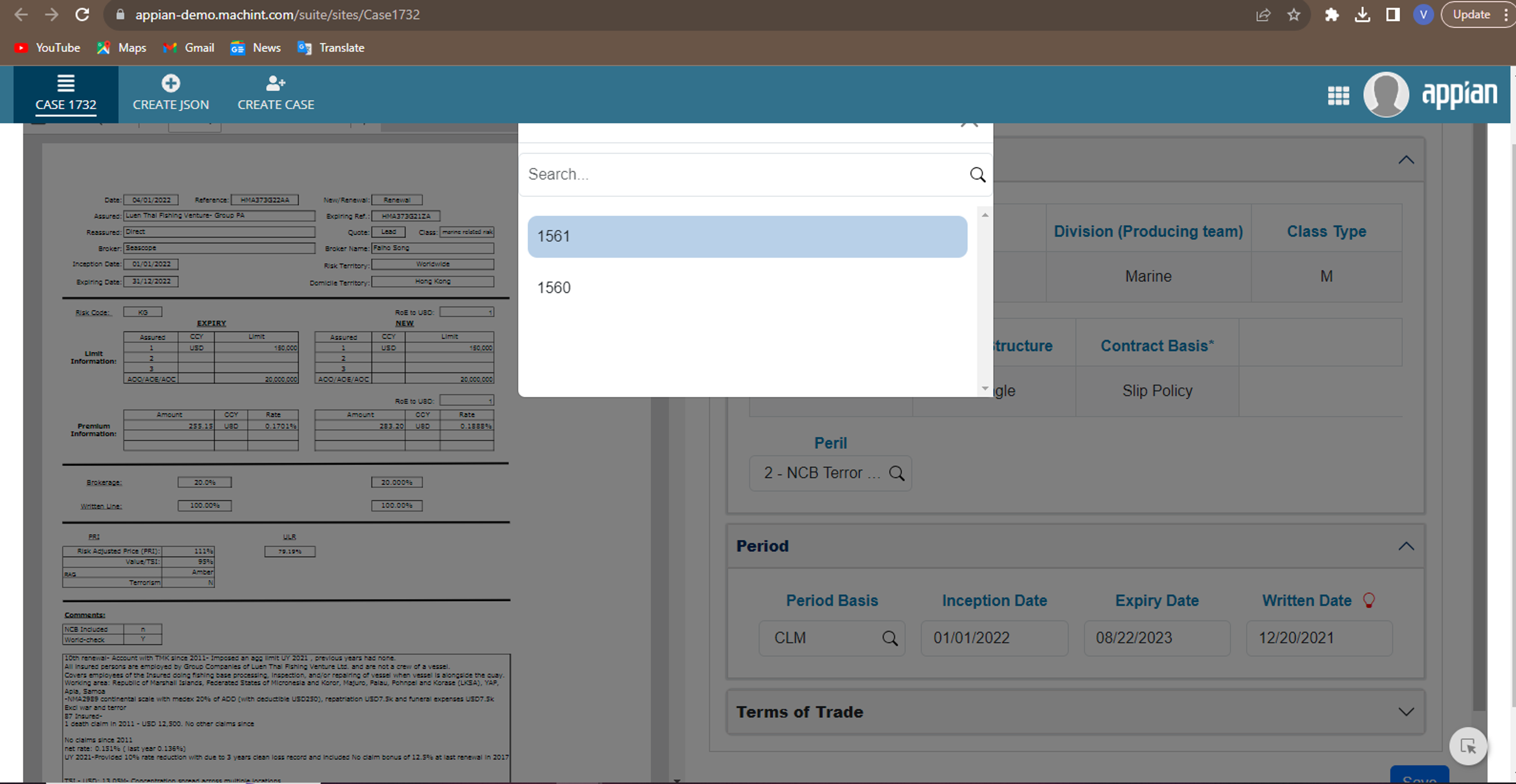This screenshot has height=784, width=1516.
Task: Click the magnifier icon in search box
Action: (x=978, y=174)
